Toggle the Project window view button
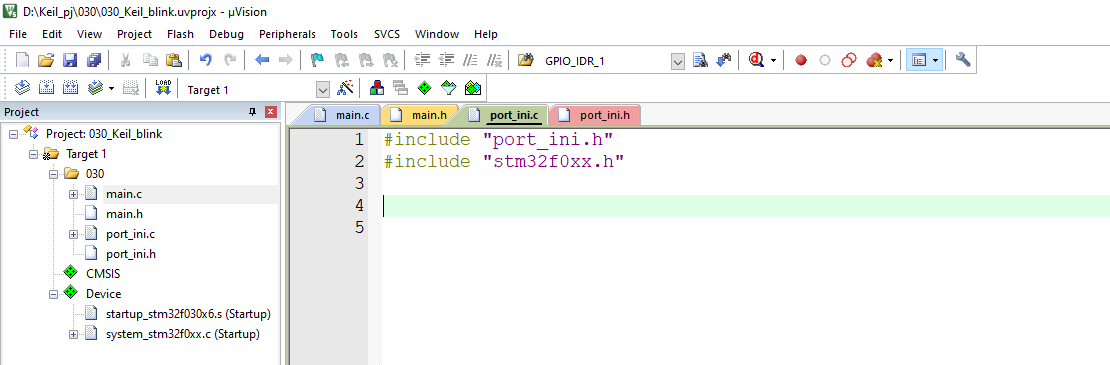The image size is (1110, 365). (919, 60)
